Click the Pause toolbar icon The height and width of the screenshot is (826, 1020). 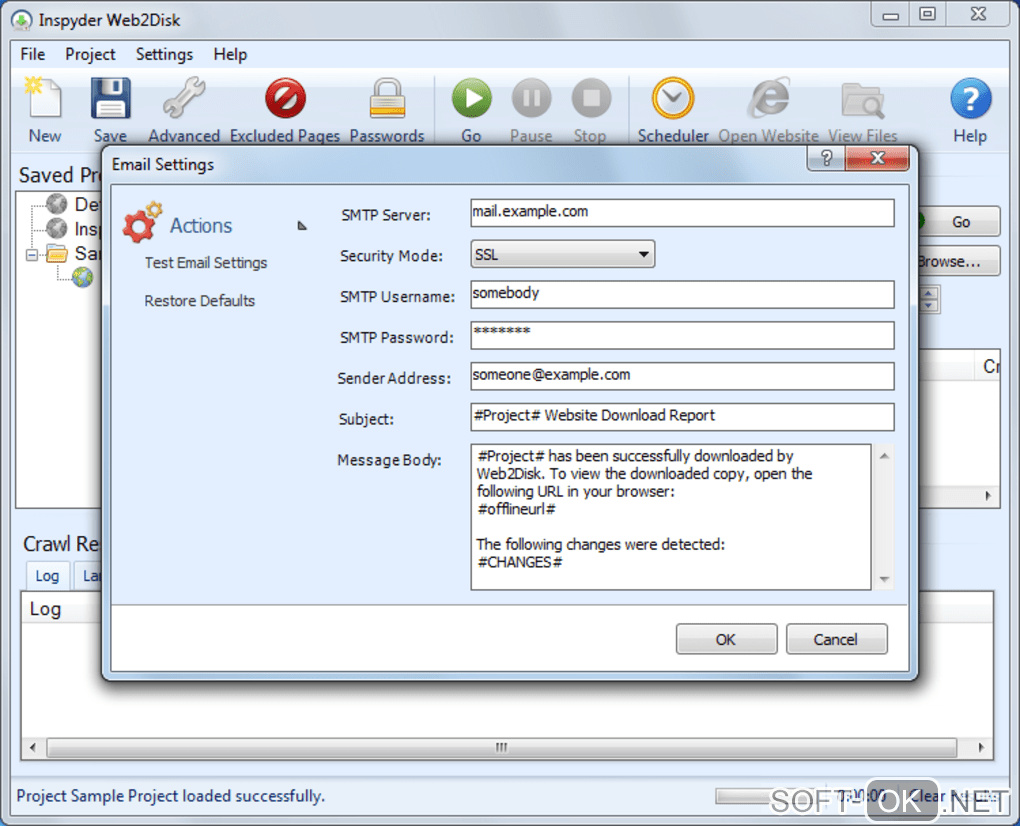tap(531, 99)
